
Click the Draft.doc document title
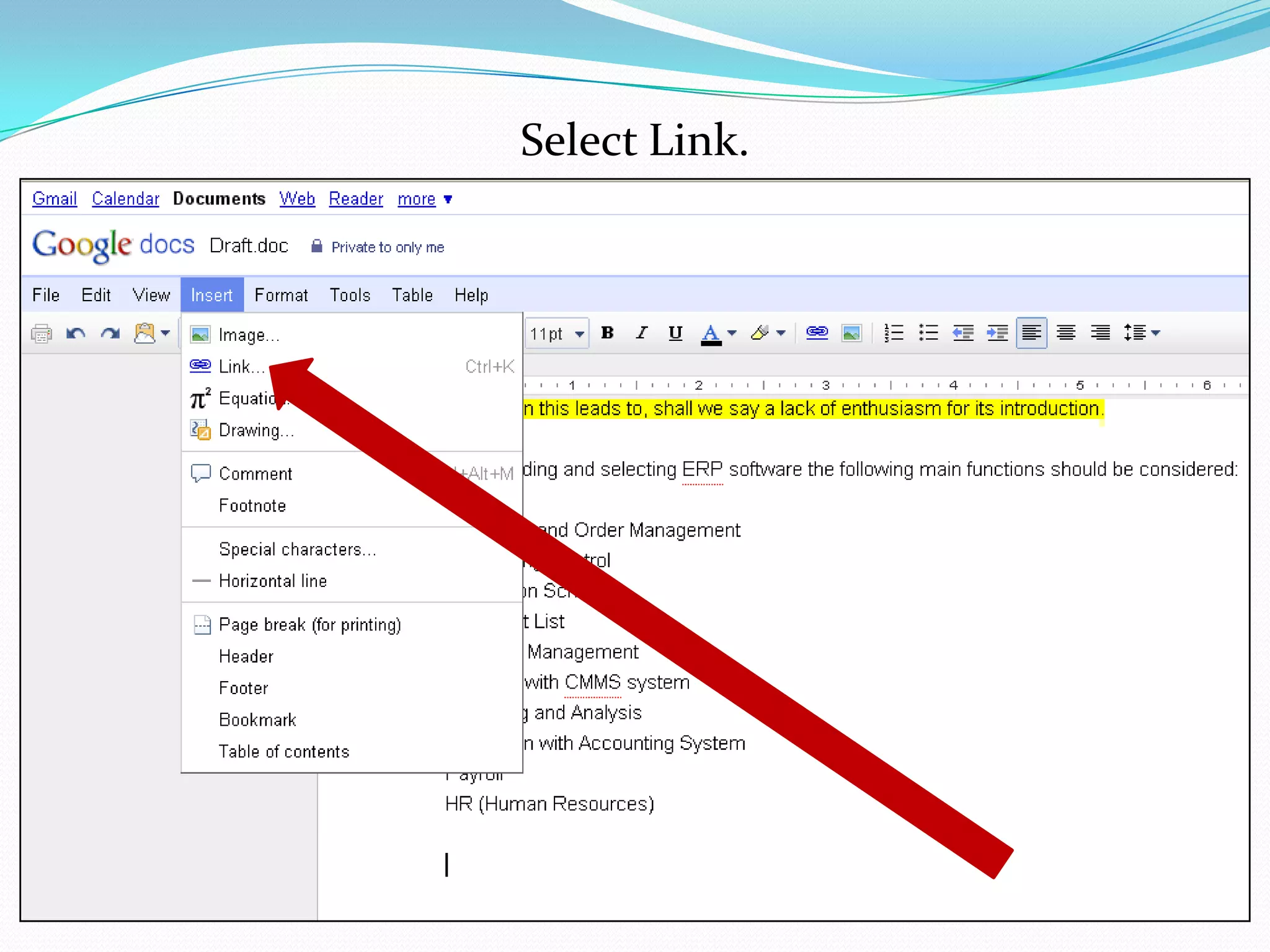coord(249,246)
